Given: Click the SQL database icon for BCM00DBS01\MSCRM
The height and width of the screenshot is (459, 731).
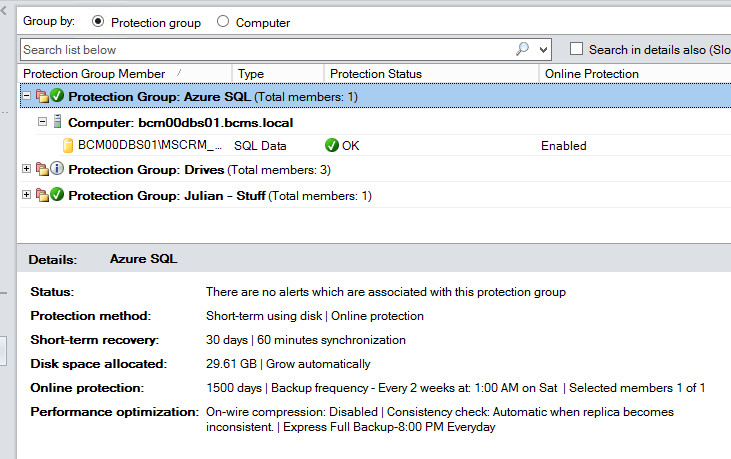Looking at the screenshot, I should (68, 146).
